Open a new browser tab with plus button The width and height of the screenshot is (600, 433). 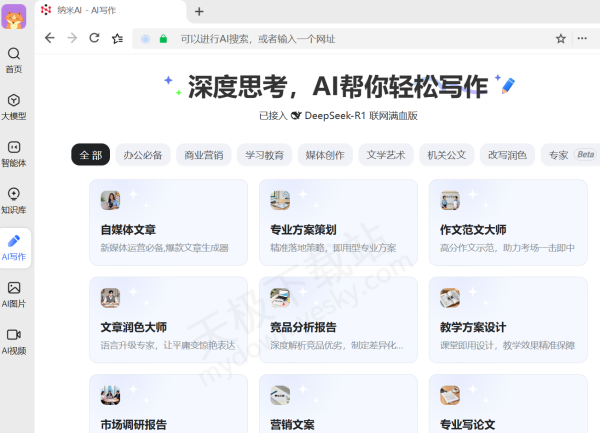pos(199,11)
